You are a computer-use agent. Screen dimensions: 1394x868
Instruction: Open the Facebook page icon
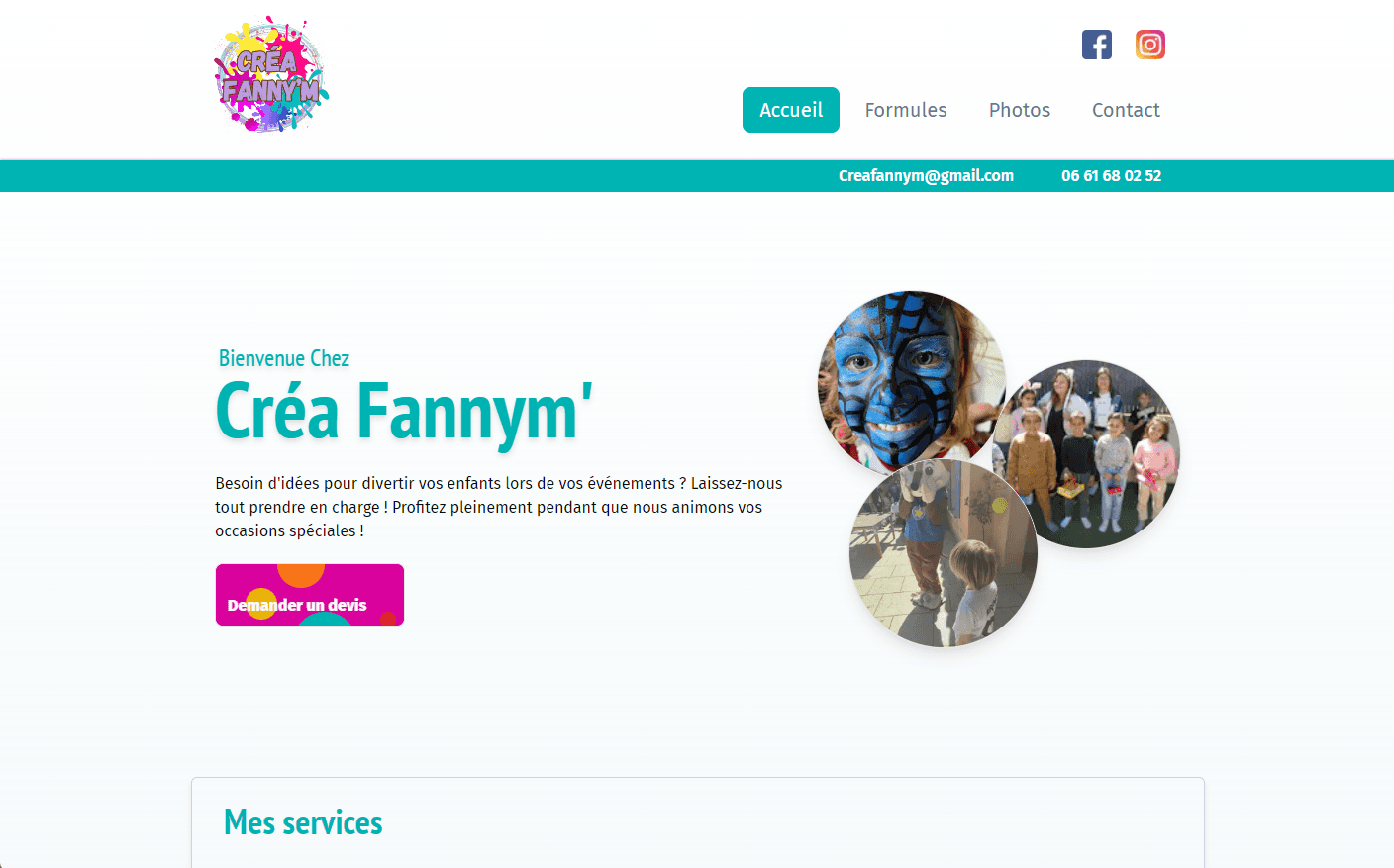tap(1097, 45)
